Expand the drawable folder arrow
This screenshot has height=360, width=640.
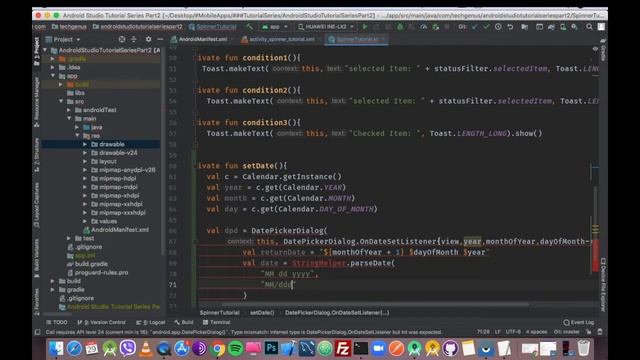pyautogui.click(x=85, y=144)
